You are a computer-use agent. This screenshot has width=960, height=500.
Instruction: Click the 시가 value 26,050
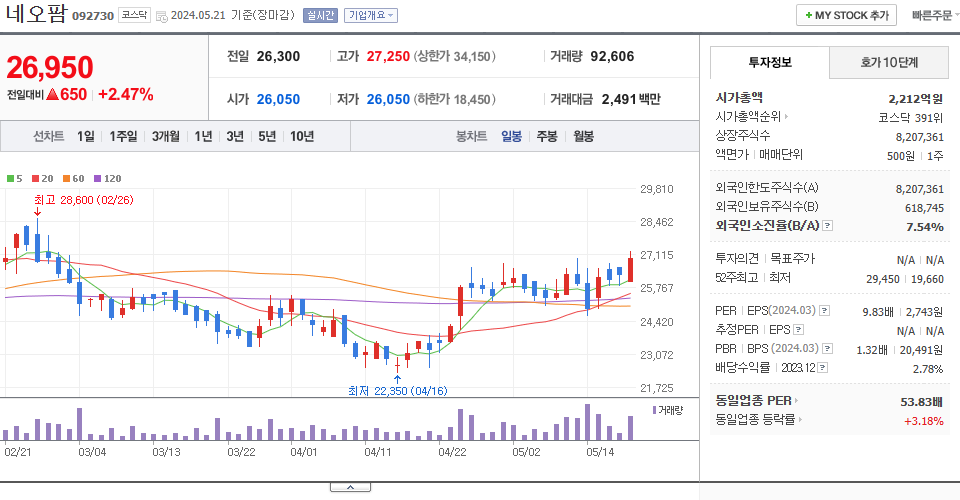[x=279, y=99]
